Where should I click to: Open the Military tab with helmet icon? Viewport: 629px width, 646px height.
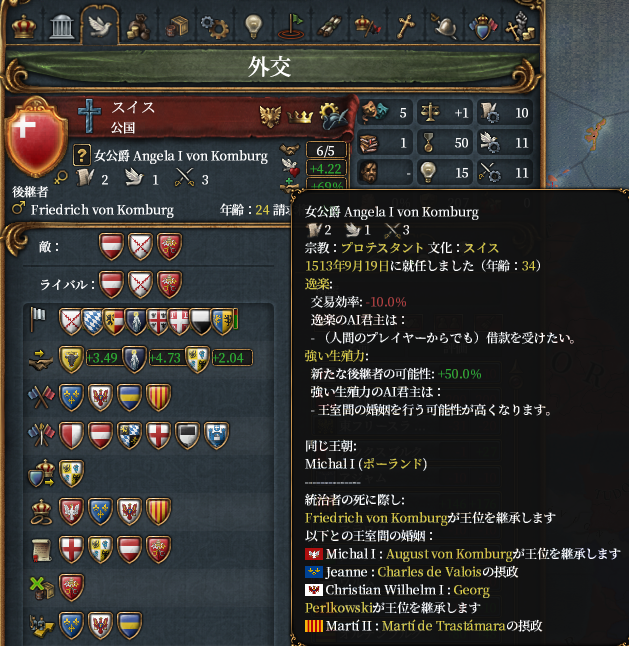(444, 27)
